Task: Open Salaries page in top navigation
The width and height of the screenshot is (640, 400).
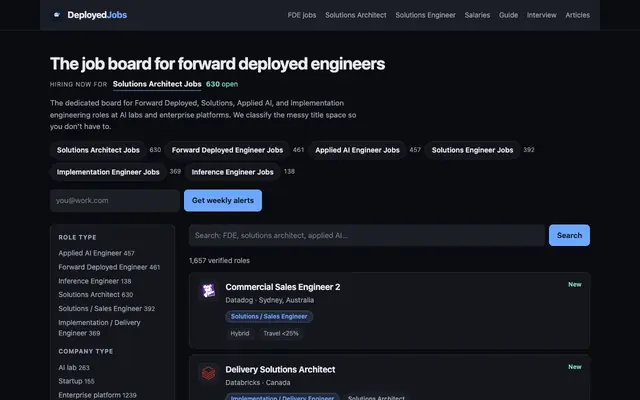Action: coord(477,15)
